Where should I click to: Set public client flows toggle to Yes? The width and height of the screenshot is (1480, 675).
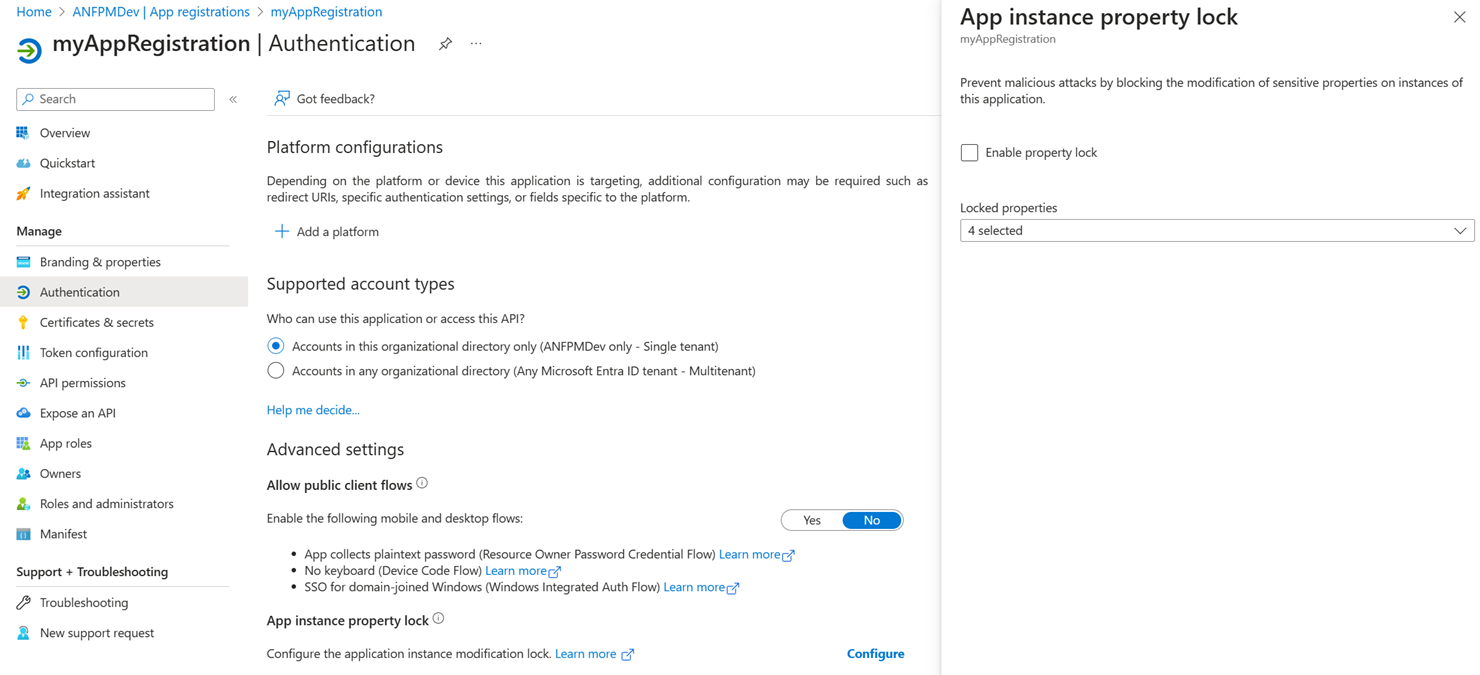click(x=812, y=520)
